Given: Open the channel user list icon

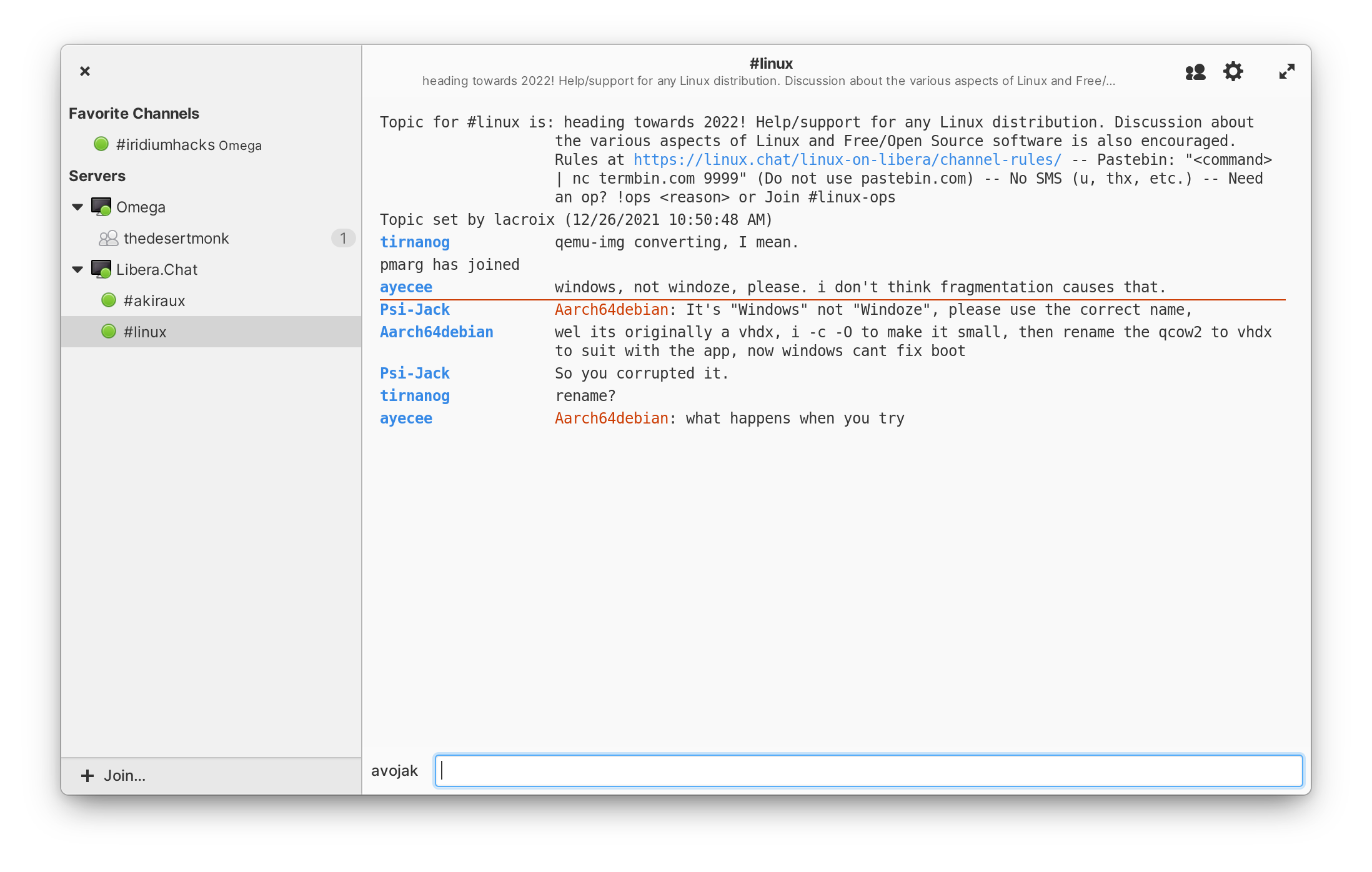Looking at the screenshot, I should click(x=1195, y=72).
